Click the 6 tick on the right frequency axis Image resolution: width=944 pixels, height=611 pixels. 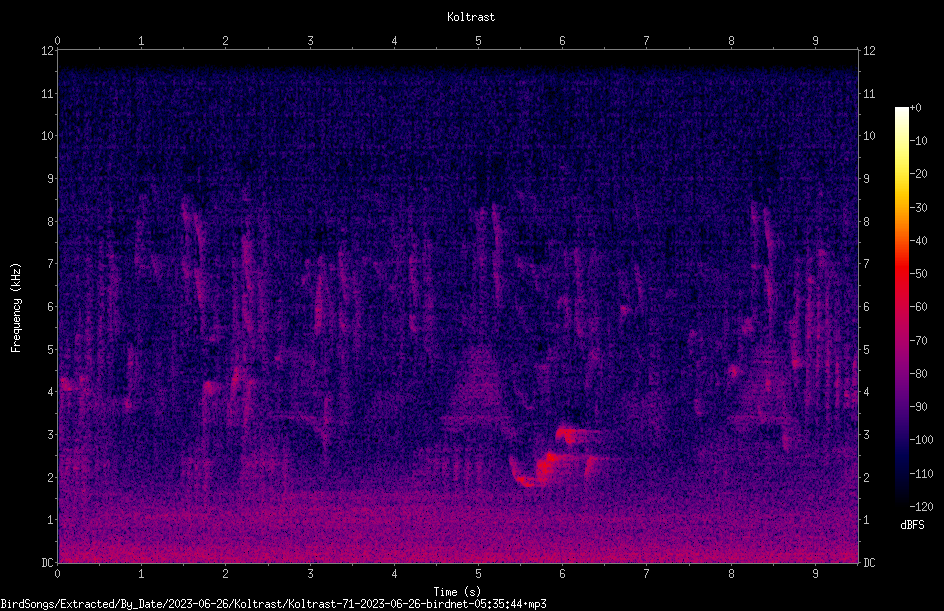866,306
